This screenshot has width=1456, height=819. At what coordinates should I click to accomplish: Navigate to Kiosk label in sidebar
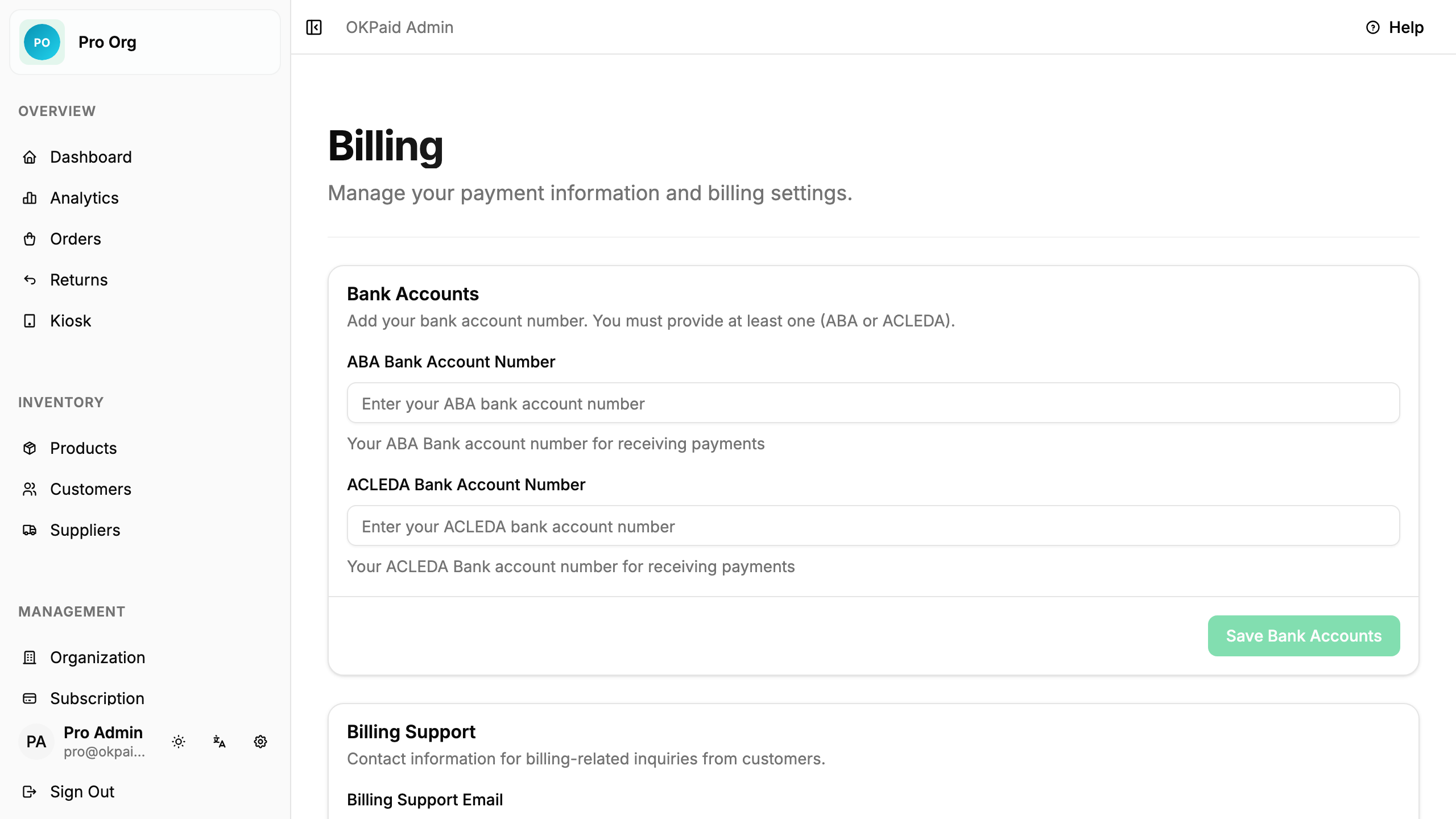[x=71, y=321]
